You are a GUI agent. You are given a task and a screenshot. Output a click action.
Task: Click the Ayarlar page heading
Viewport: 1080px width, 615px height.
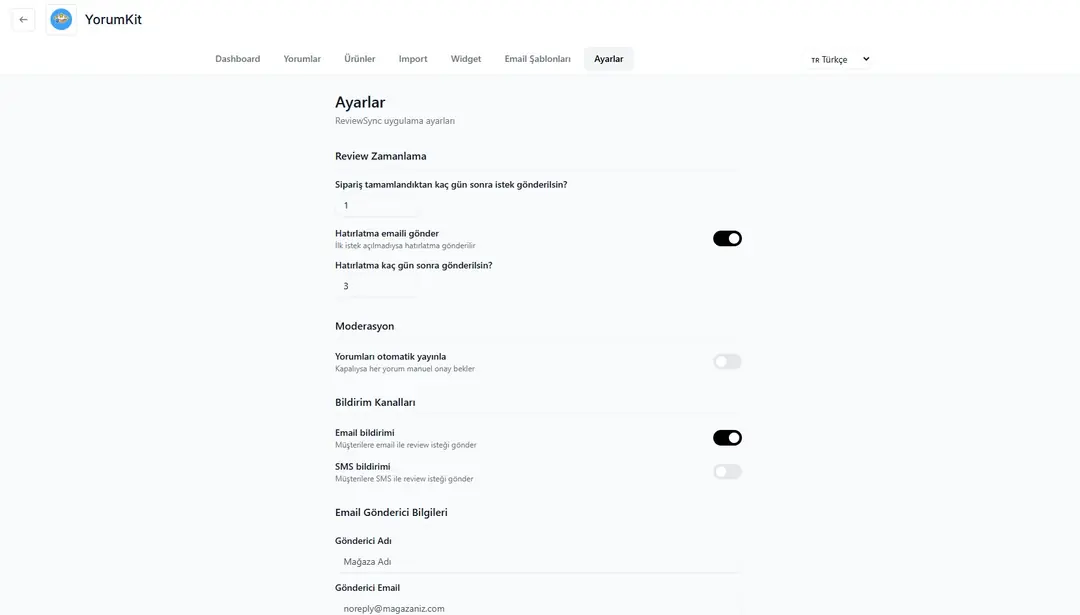(x=360, y=102)
